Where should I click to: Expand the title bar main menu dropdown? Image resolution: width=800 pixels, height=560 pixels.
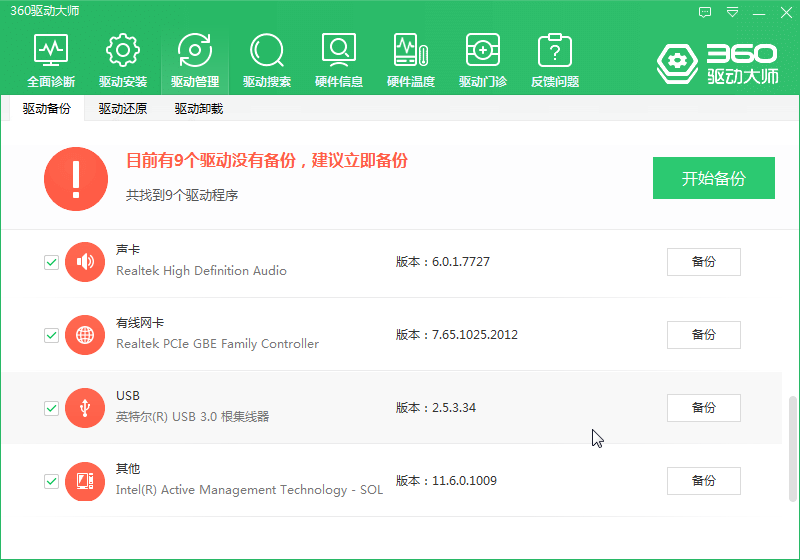click(x=733, y=12)
